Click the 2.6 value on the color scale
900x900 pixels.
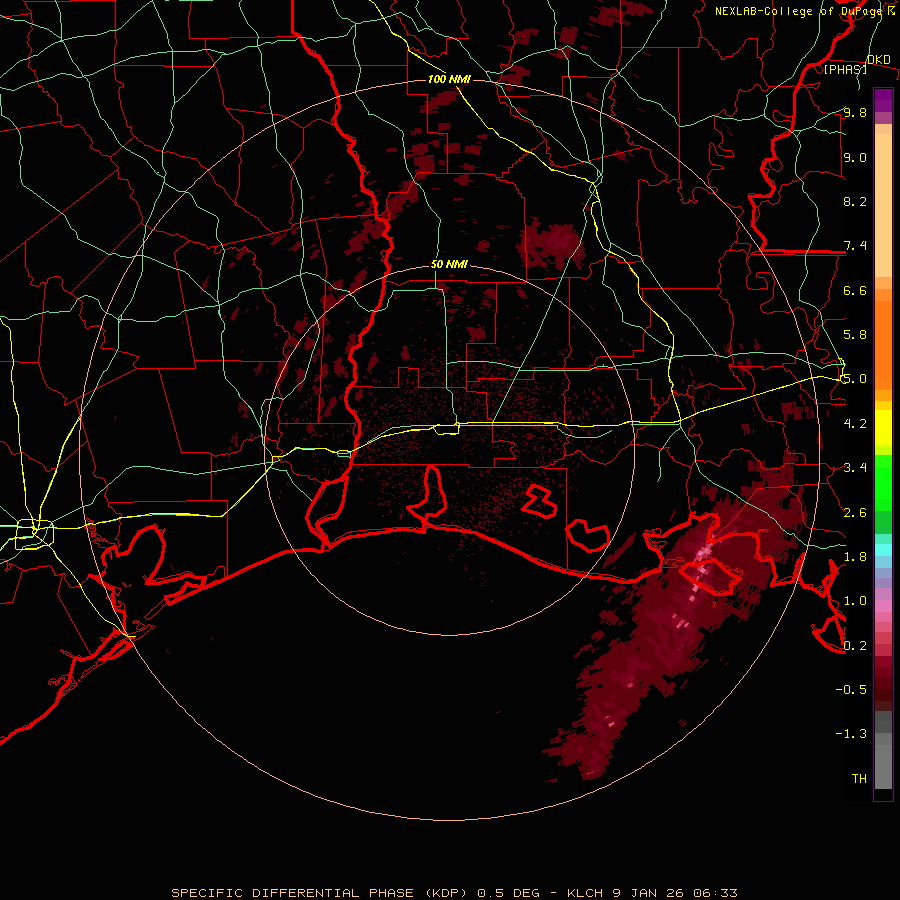[855, 513]
